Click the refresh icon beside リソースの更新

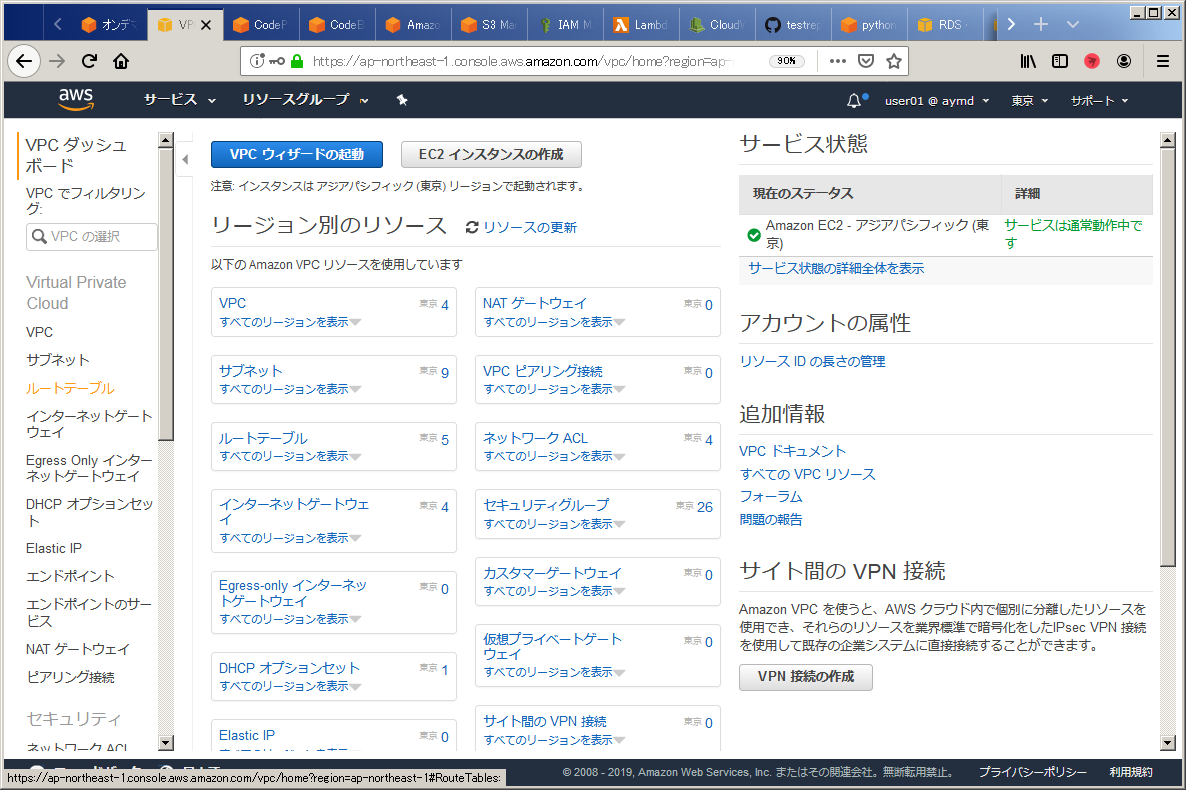(x=472, y=227)
